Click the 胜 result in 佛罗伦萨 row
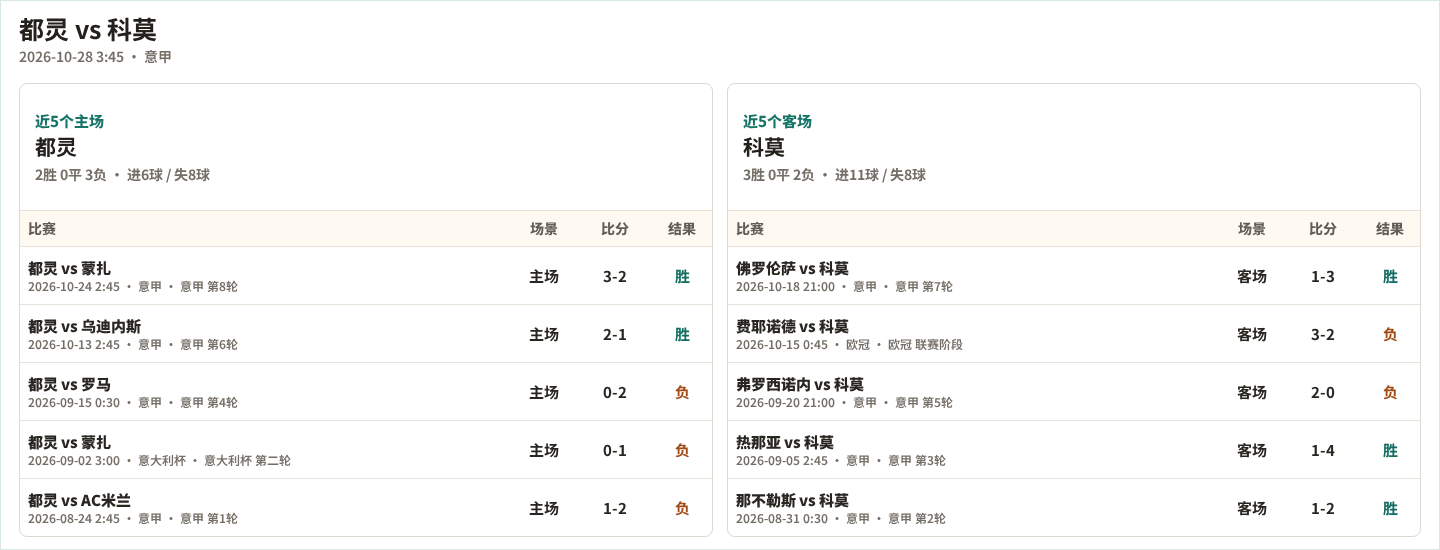The height and width of the screenshot is (550, 1440). [1390, 276]
